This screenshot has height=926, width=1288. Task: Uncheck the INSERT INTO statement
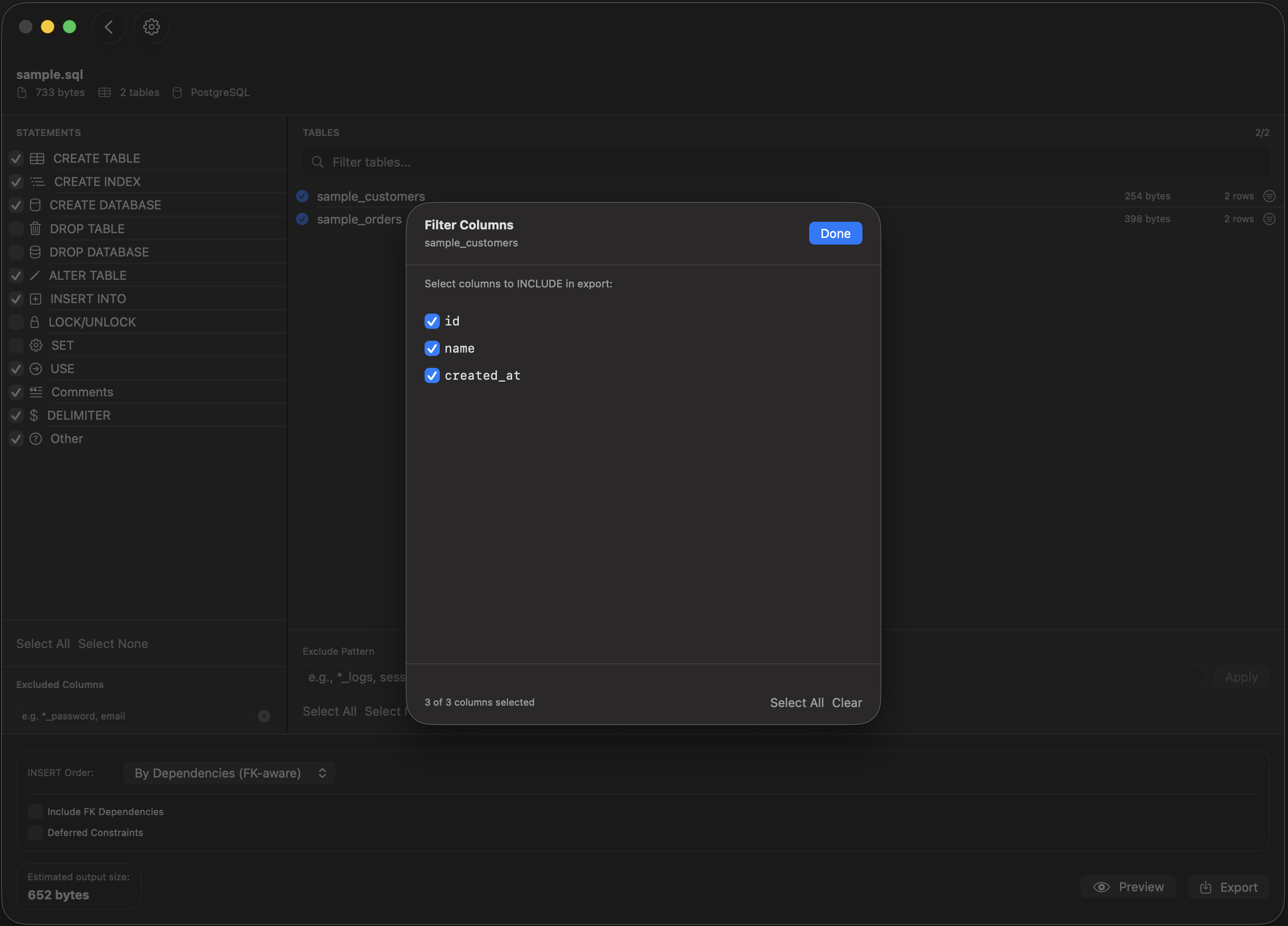[15, 299]
